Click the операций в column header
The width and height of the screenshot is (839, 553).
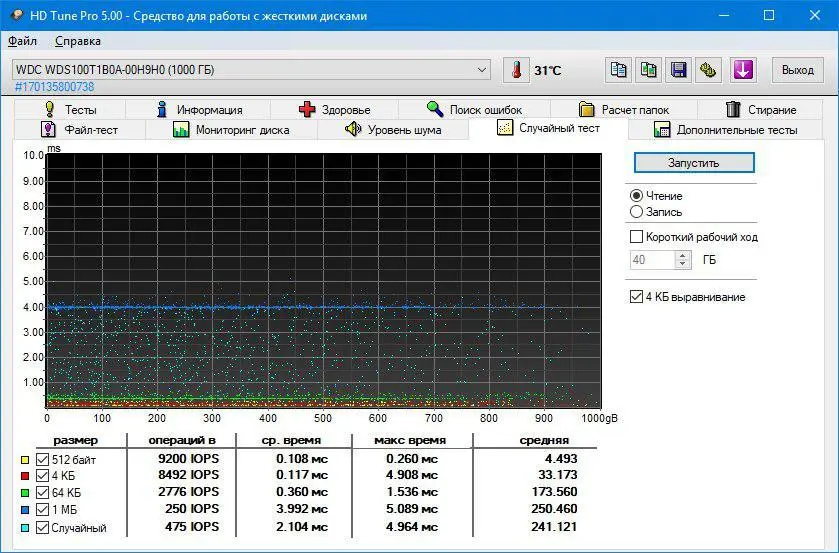click(x=182, y=441)
